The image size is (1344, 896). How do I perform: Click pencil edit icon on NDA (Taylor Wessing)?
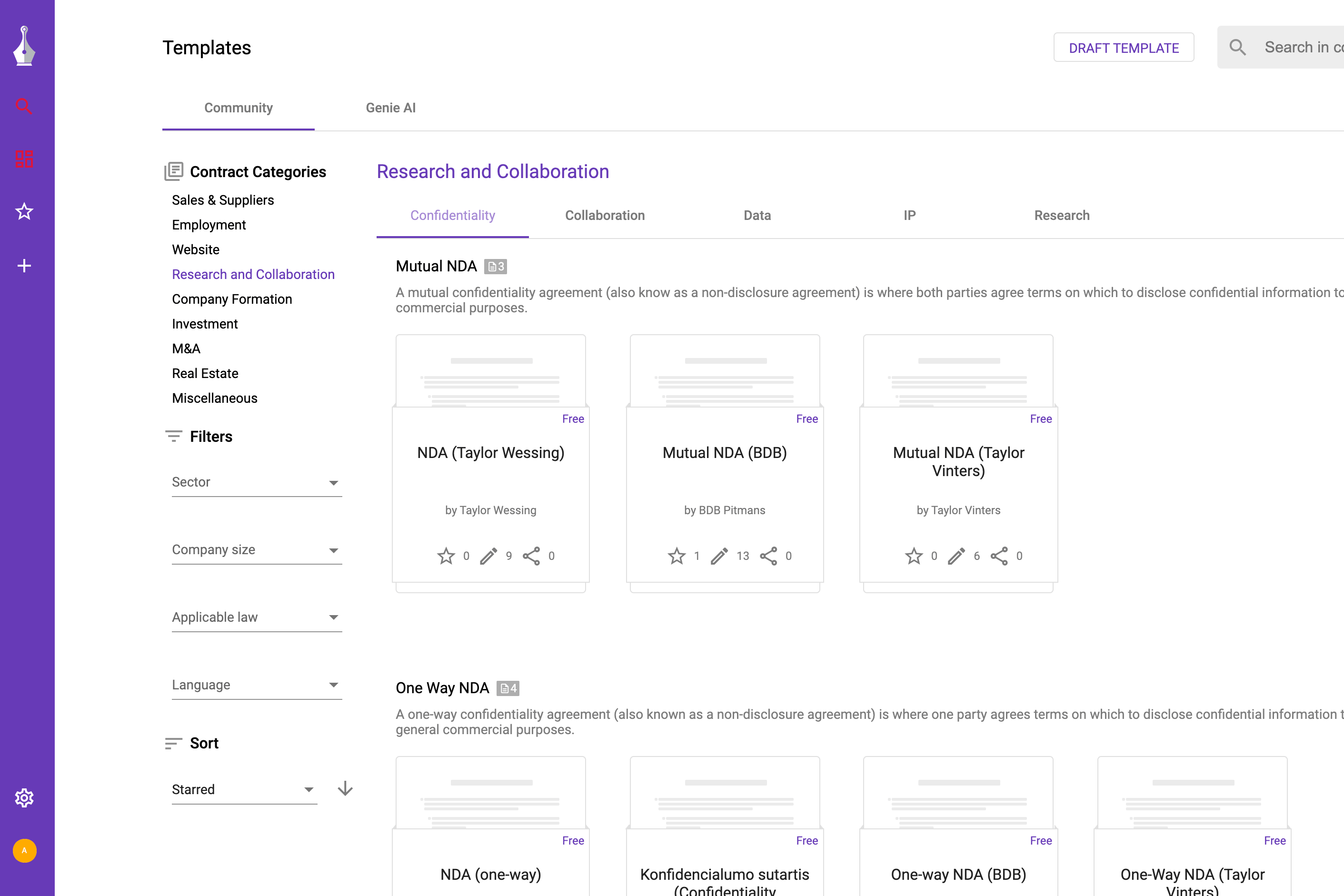tap(488, 556)
